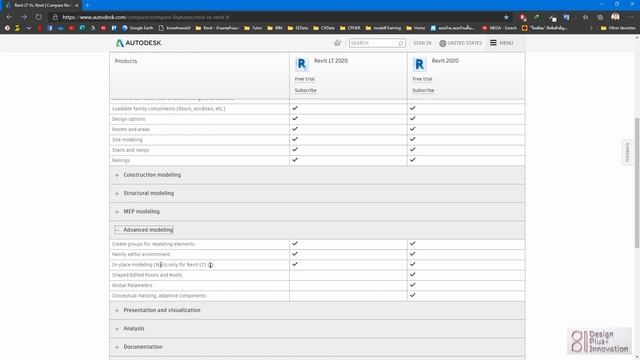Viewport: 640px width, 360px height.
Task: Open the BIM bookmarks folder
Action: point(275,28)
